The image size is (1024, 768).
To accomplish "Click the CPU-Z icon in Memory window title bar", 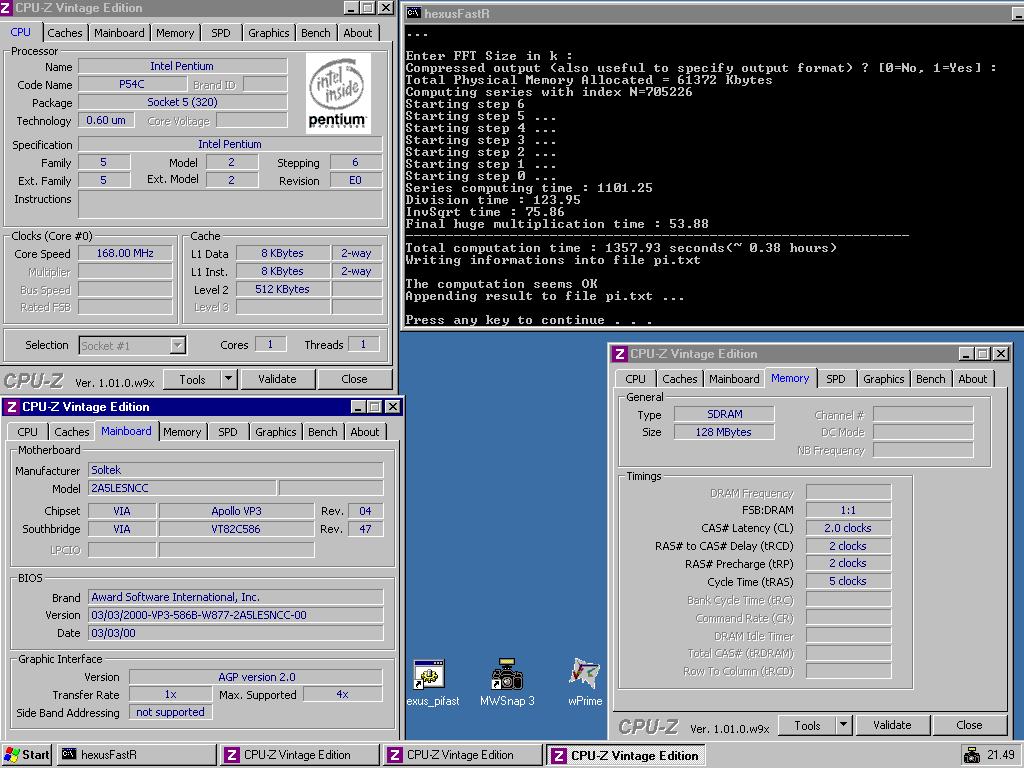I will coord(619,354).
